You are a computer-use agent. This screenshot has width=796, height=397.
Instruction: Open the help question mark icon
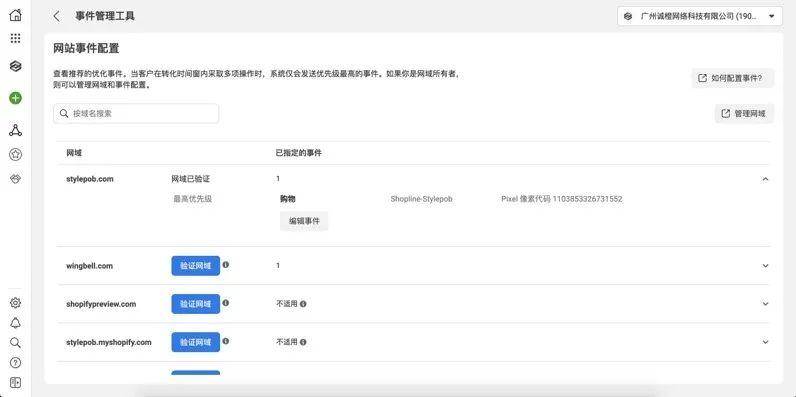point(16,362)
